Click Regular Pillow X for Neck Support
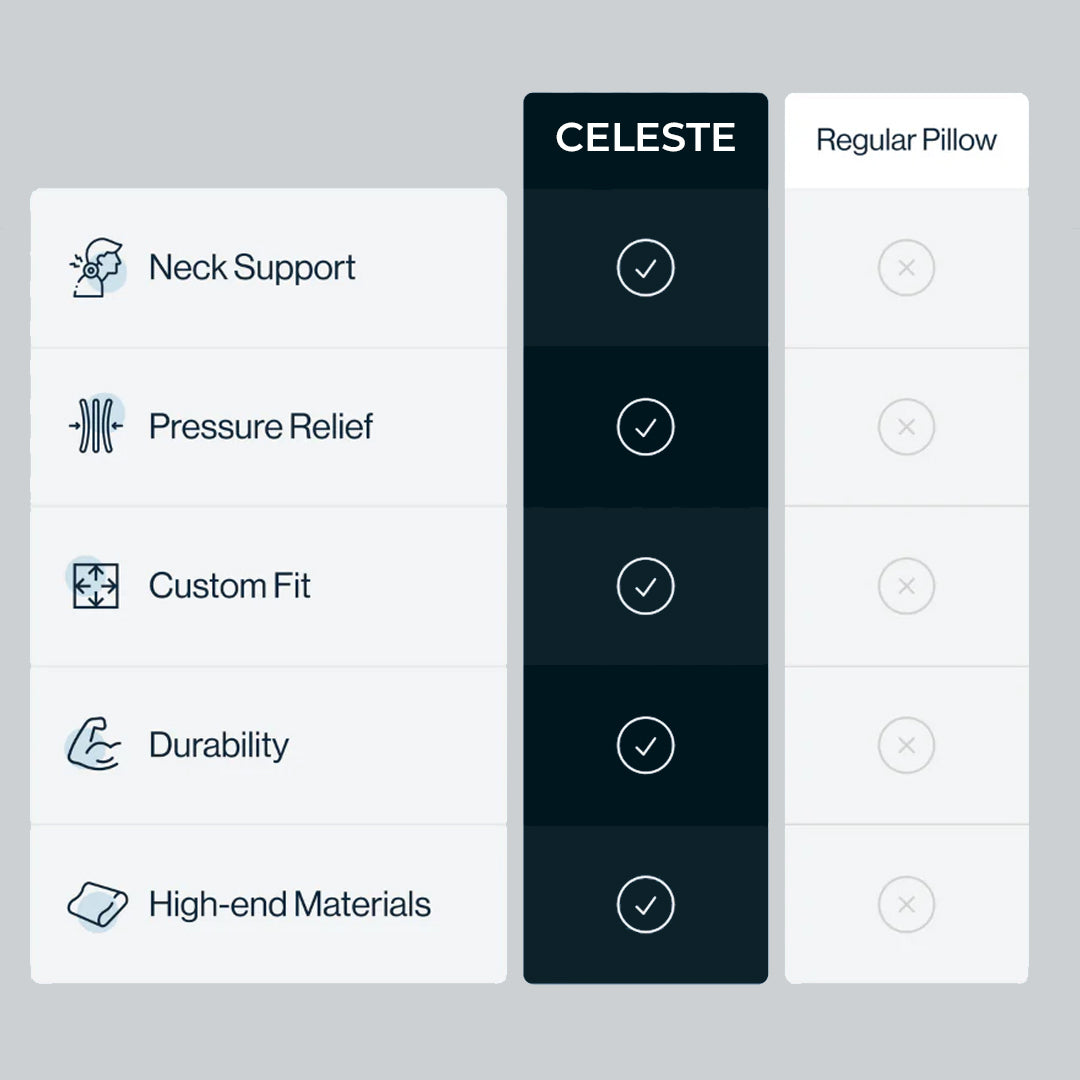Viewport: 1080px width, 1080px height. (906, 268)
